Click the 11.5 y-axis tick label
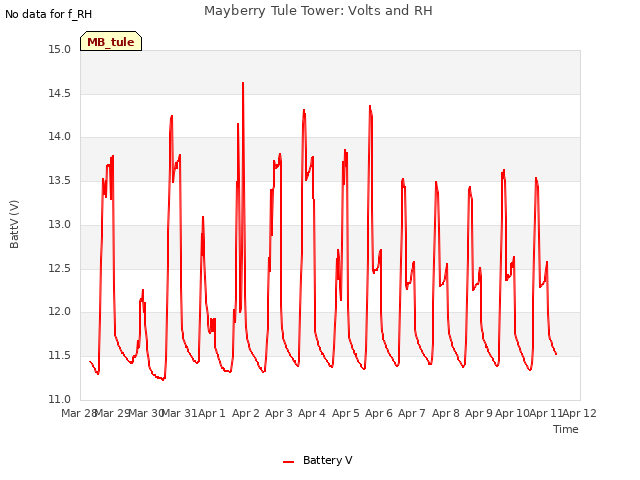Image resolution: width=640 pixels, height=480 pixels. 60,356
